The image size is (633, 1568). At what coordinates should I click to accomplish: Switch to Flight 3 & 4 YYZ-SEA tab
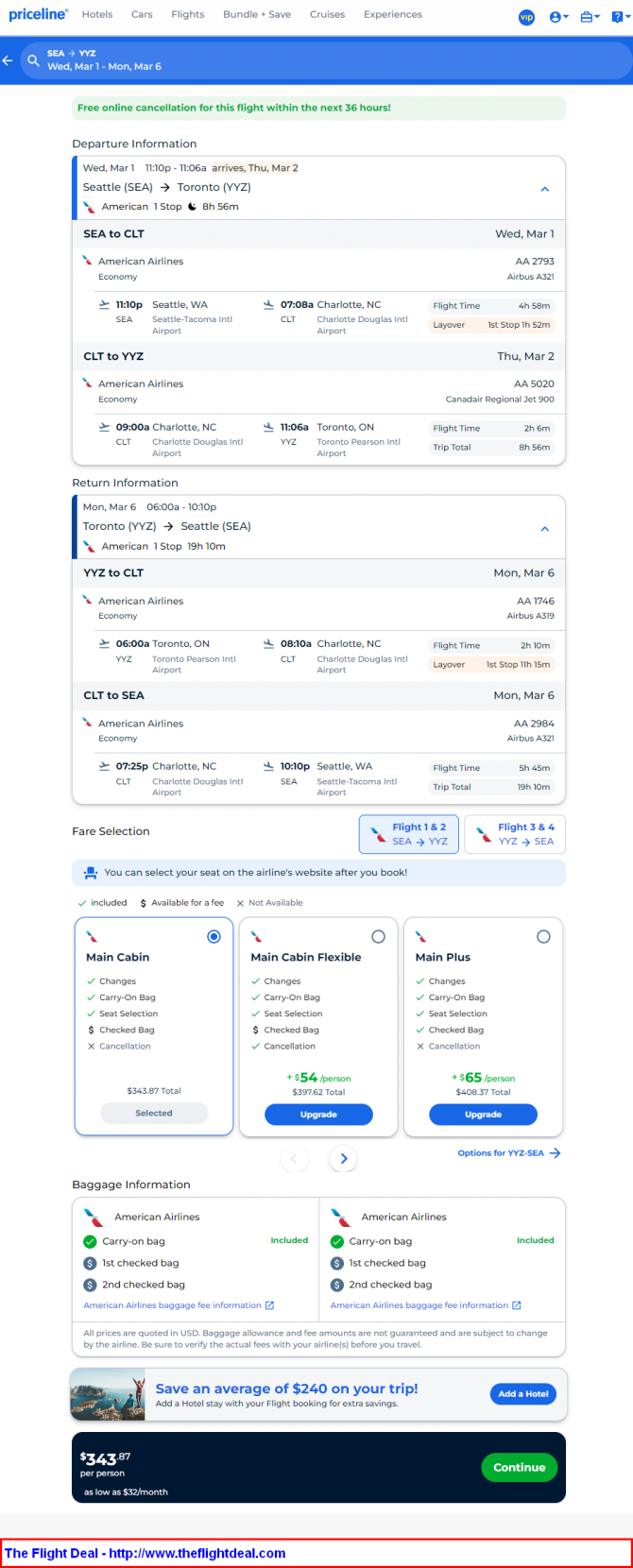[515, 834]
